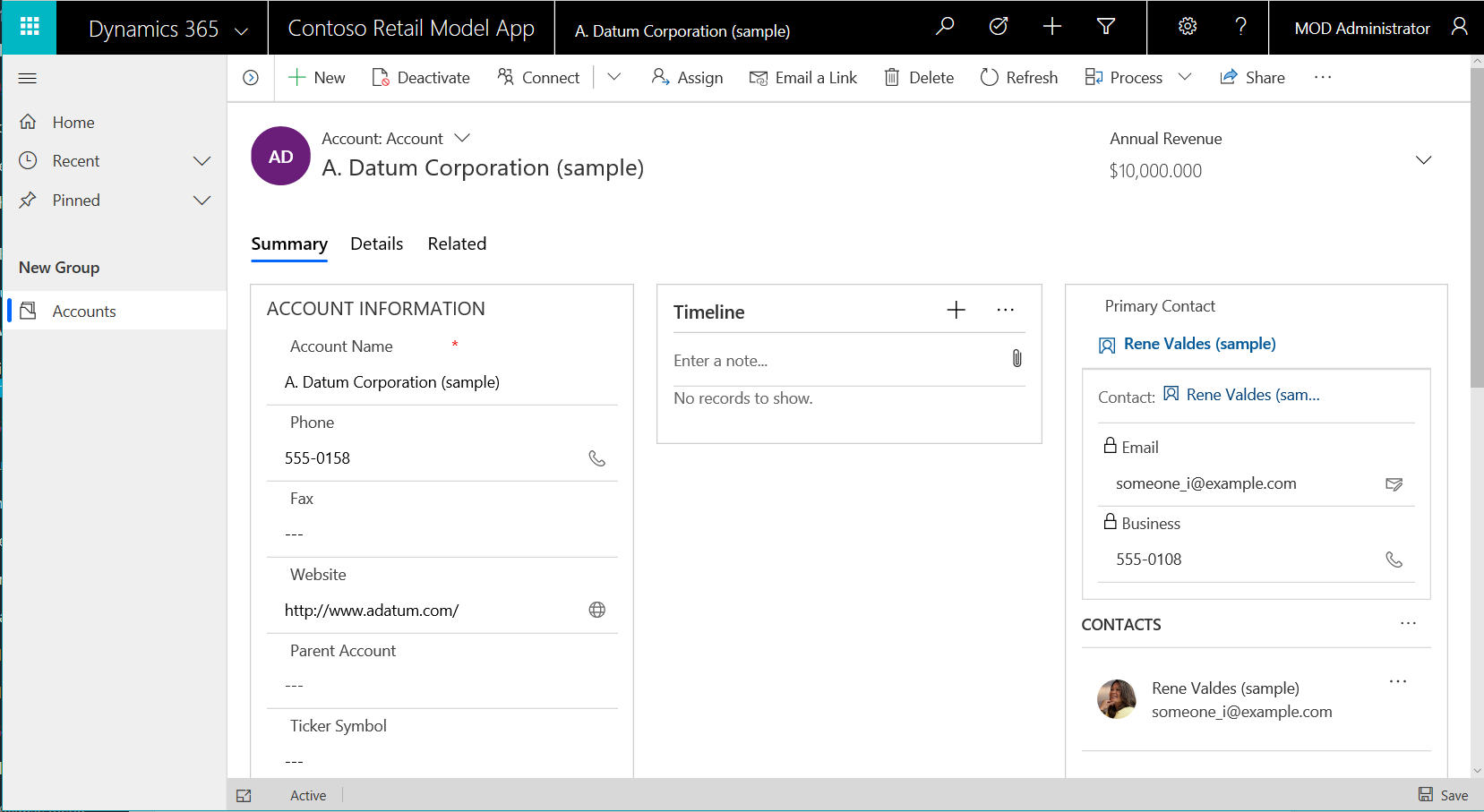Click New in the command bar
1484x812 pixels.
click(316, 78)
